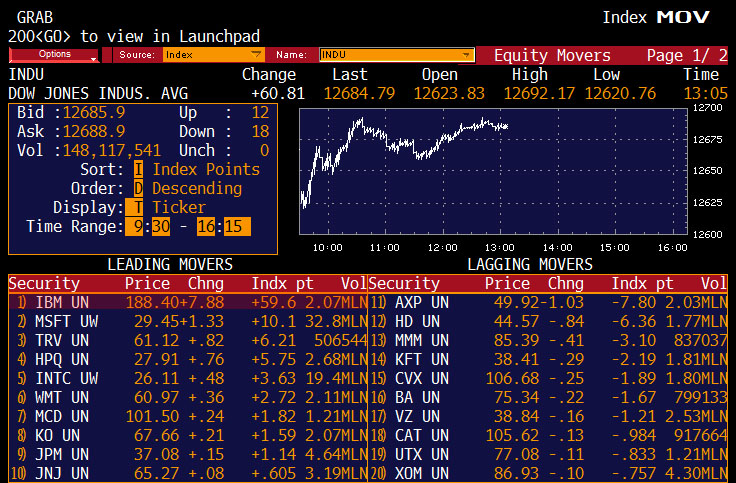Click the 200<GO> Launchpad hint text
Image resolution: width=736 pixels, height=483 pixels.
[x=134, y=36]
